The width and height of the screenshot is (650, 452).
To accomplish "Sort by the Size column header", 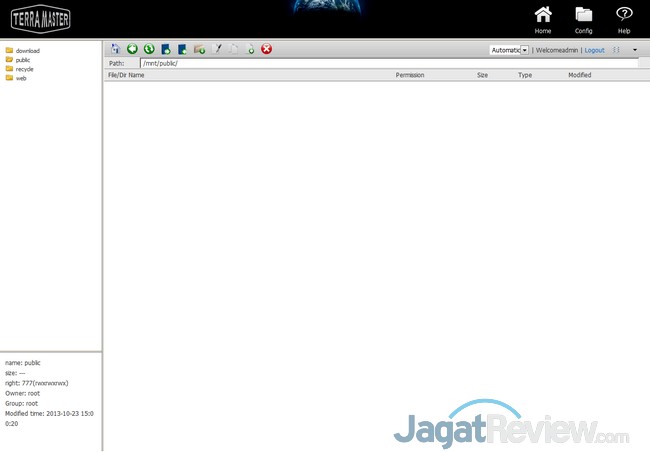I will coord(482,75).
